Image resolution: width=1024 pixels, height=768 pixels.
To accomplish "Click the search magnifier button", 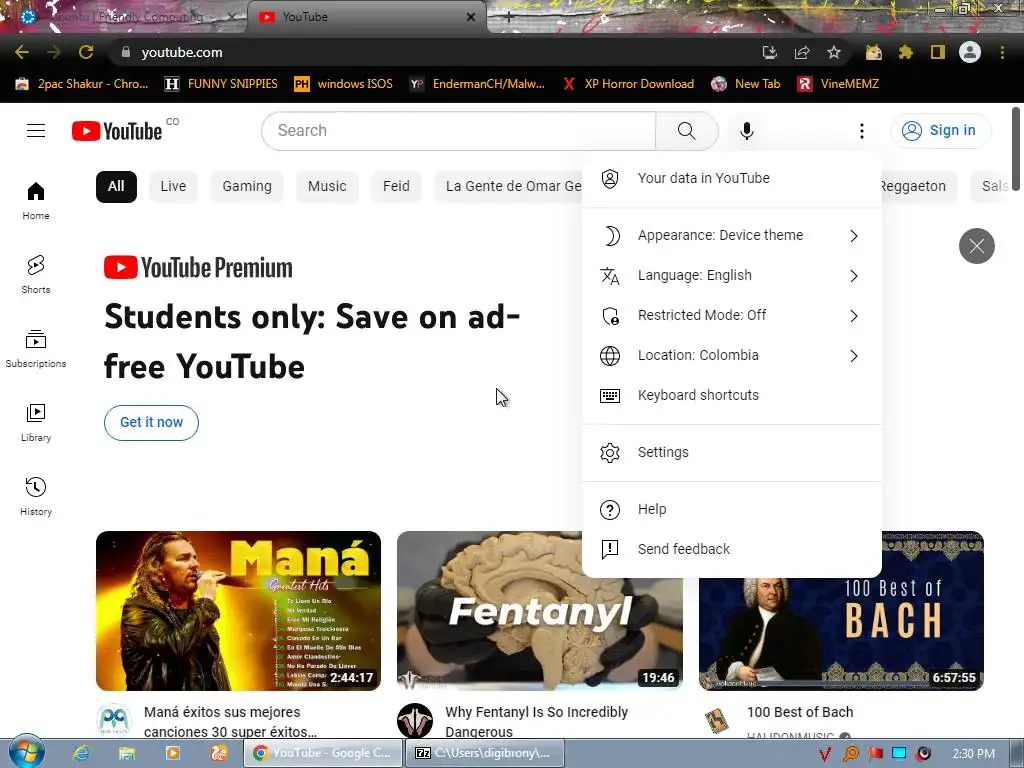I will [686, 131].
